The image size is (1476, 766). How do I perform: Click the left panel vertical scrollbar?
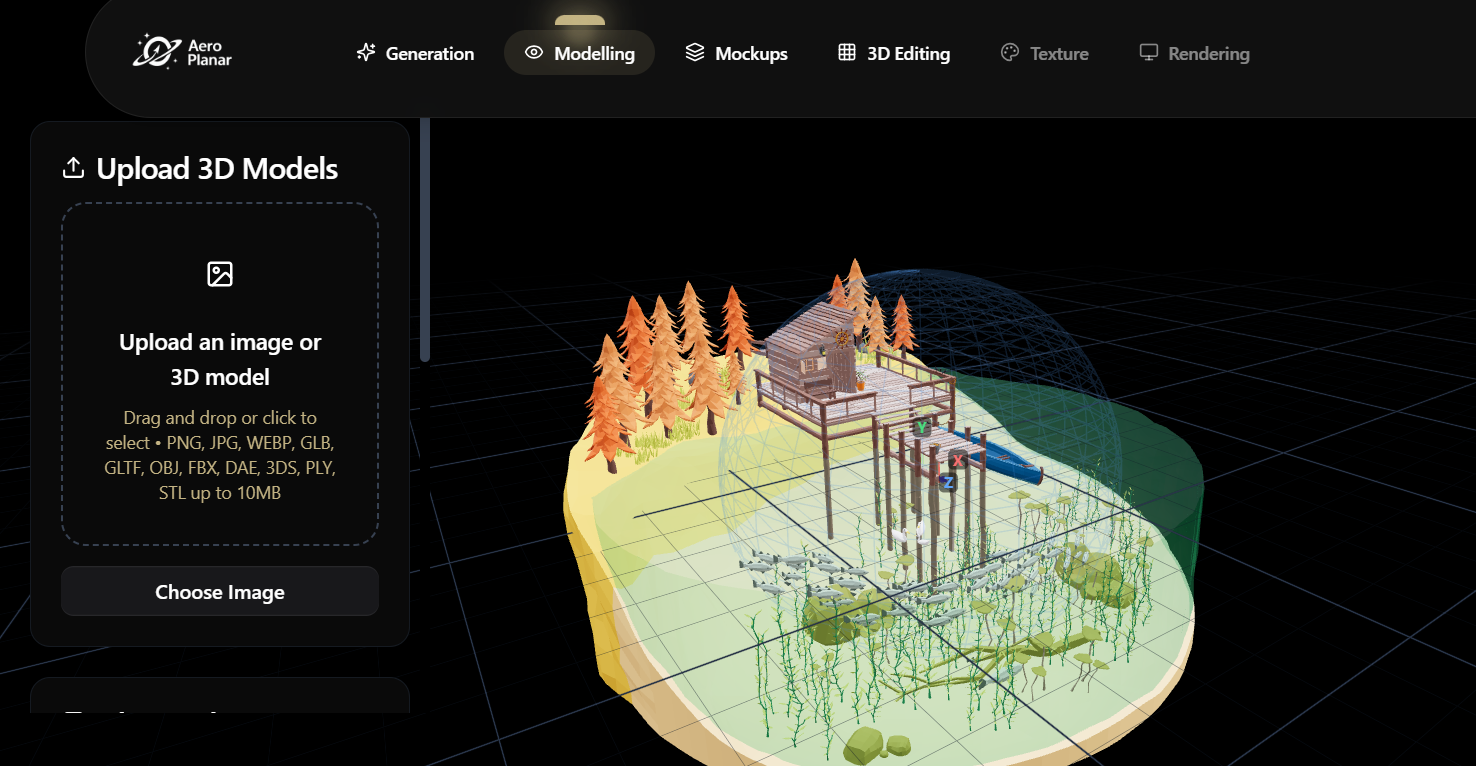coord(425,240)
